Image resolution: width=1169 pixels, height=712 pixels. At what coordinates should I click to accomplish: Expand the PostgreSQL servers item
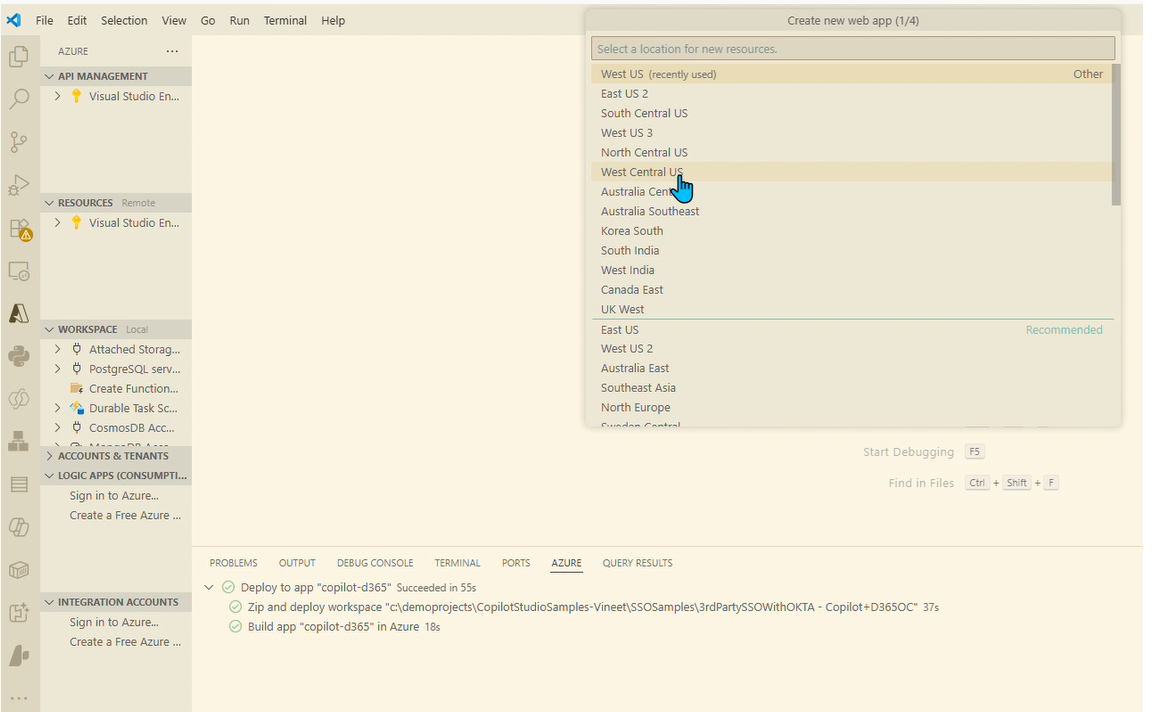point(57,368)
